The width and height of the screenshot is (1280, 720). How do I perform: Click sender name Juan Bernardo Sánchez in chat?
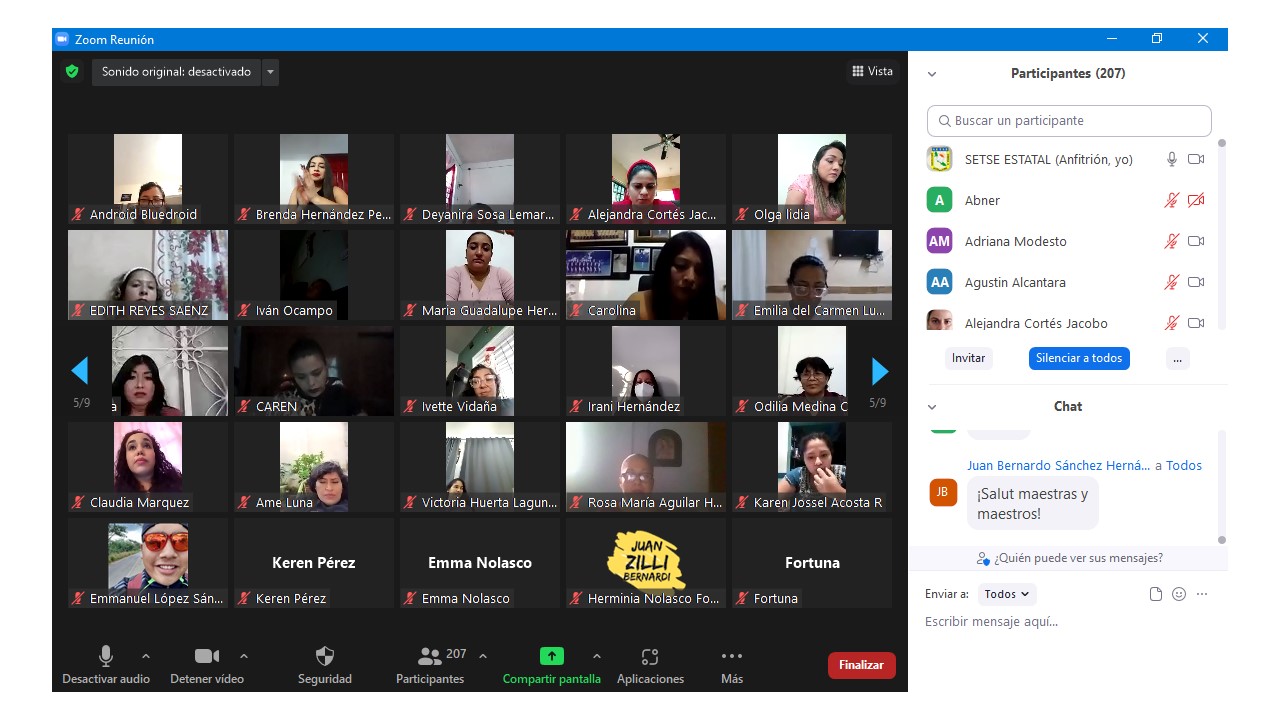(x=1058, y=465)
